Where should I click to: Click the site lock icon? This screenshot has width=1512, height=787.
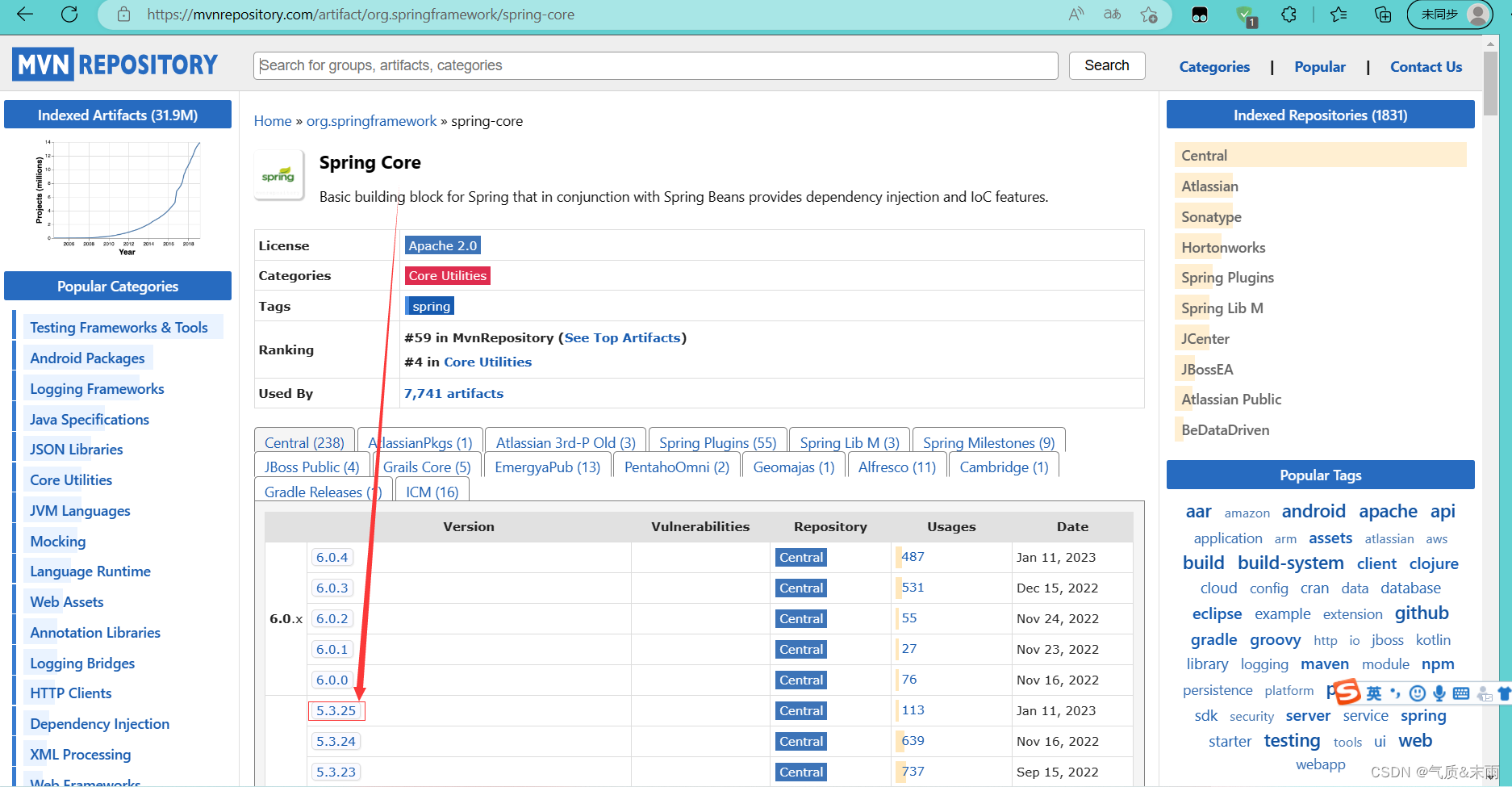point(123,14)
